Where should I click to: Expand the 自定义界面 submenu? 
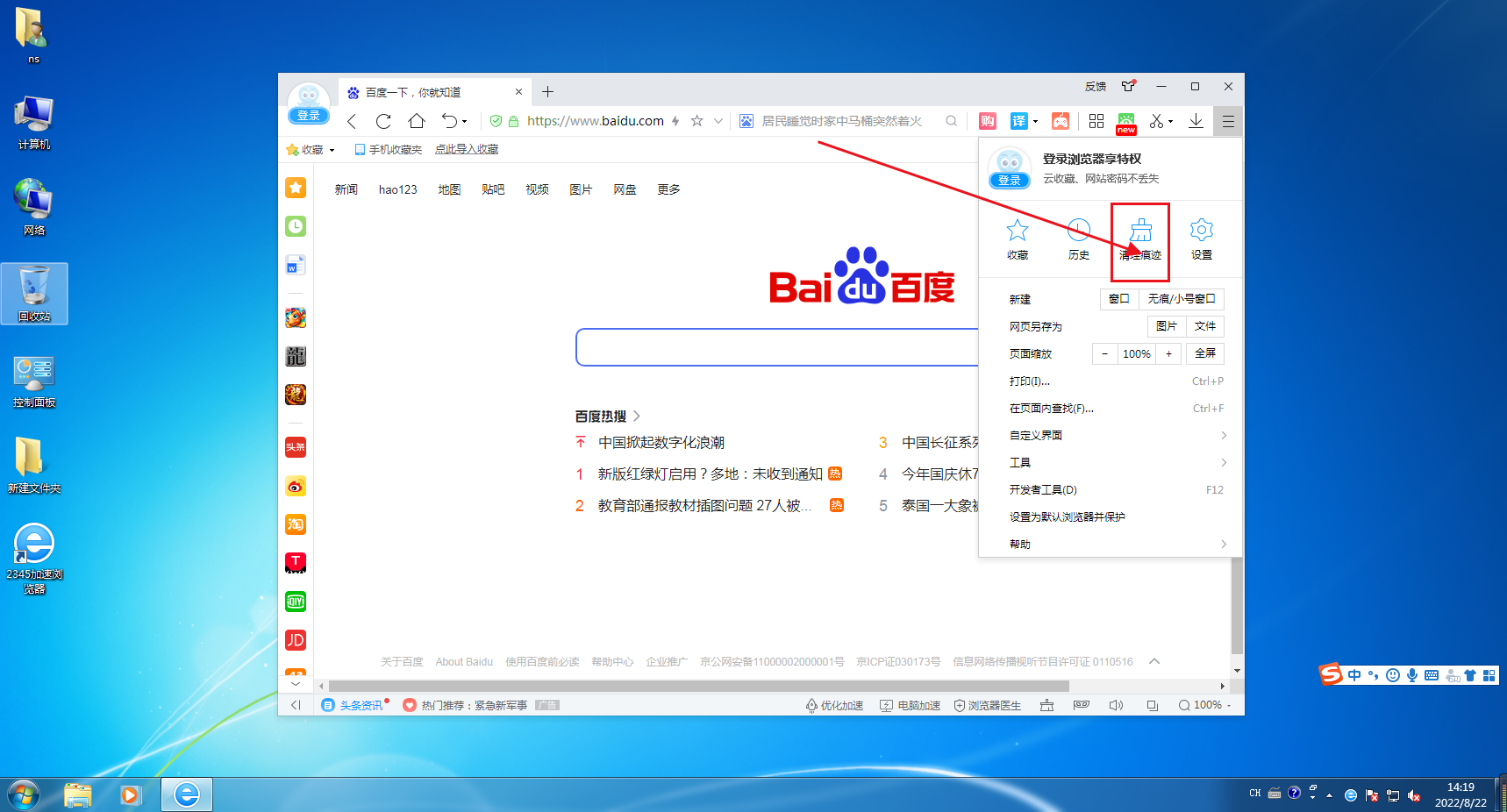coord(1116,435)
